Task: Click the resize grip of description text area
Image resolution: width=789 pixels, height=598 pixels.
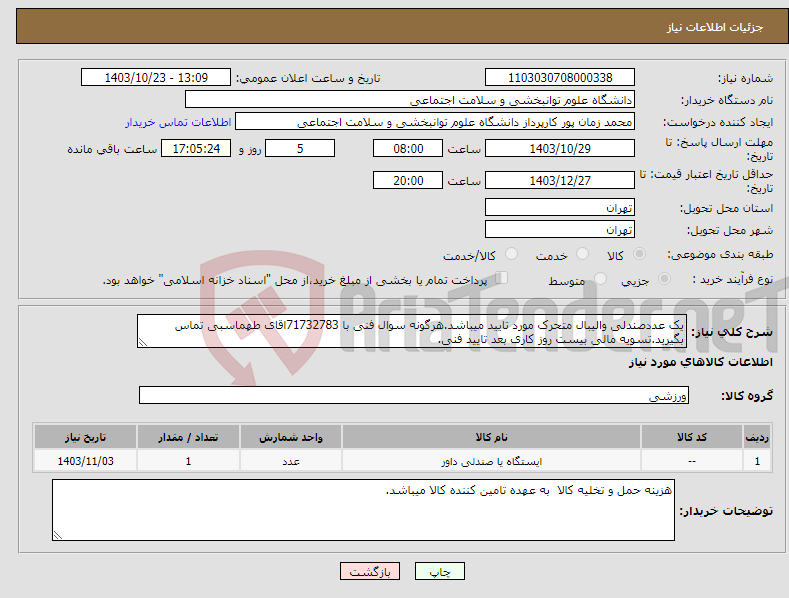Action: [x=142, y=342]
